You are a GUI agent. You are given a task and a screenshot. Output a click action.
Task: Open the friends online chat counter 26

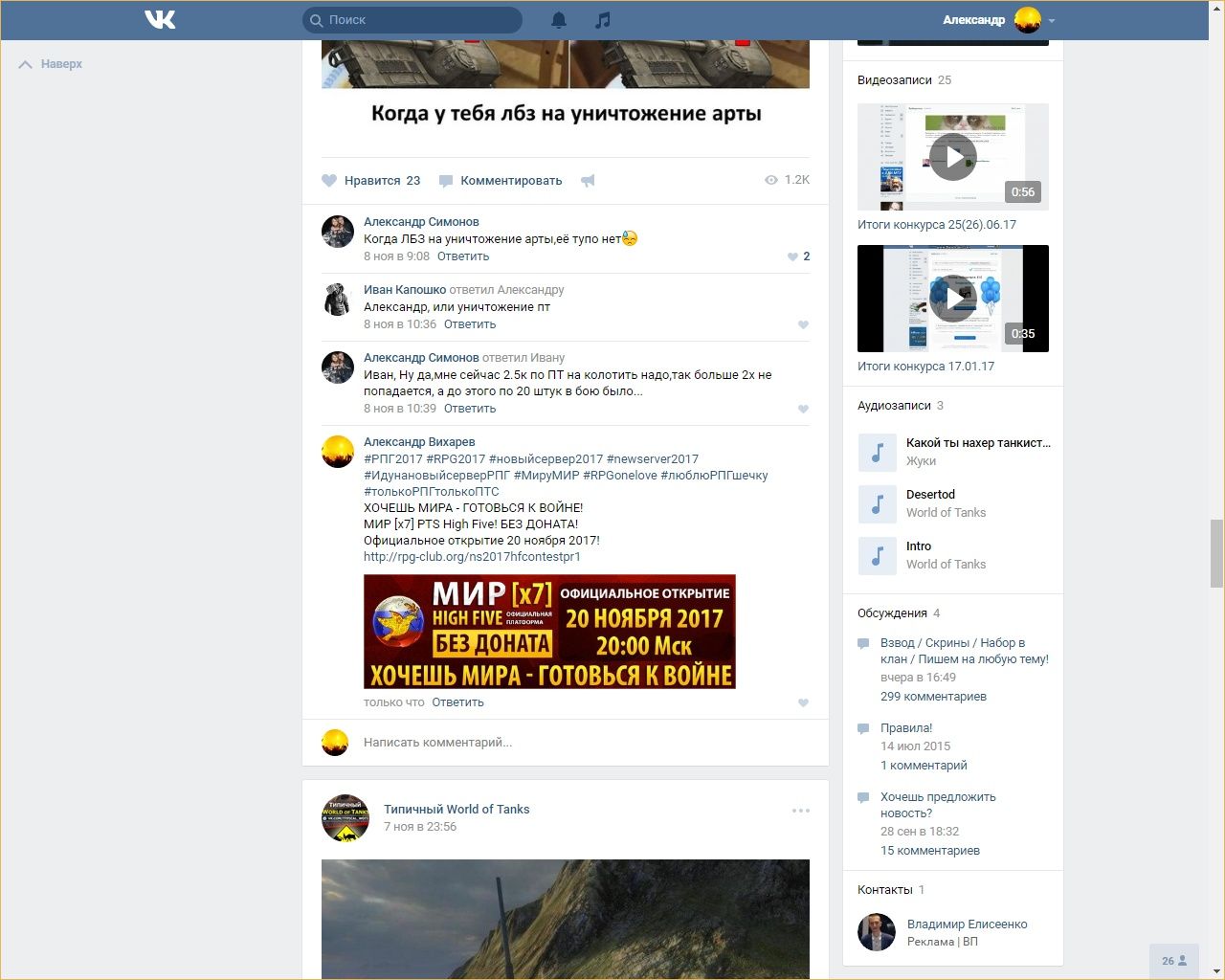1173,961
